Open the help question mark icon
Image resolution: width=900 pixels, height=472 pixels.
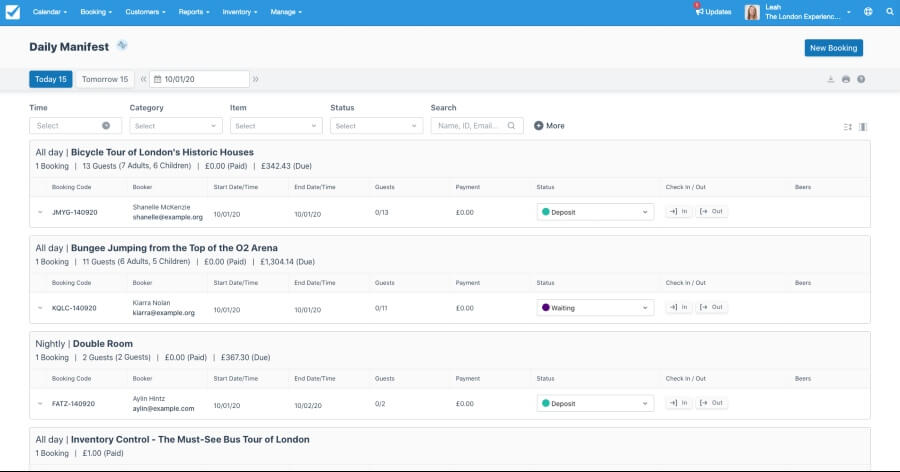click(x=861, y=79)
